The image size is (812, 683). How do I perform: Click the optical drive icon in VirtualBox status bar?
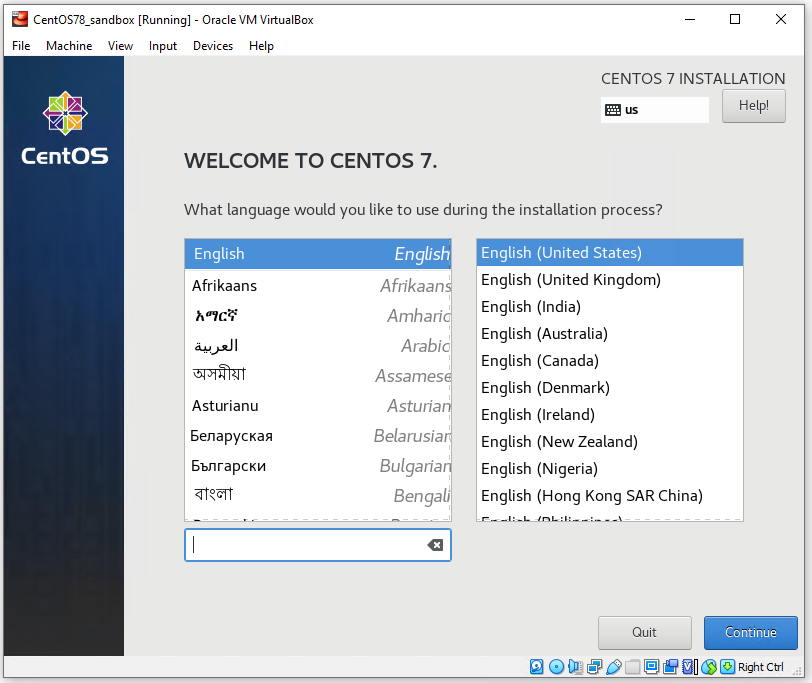click(556, 666)
